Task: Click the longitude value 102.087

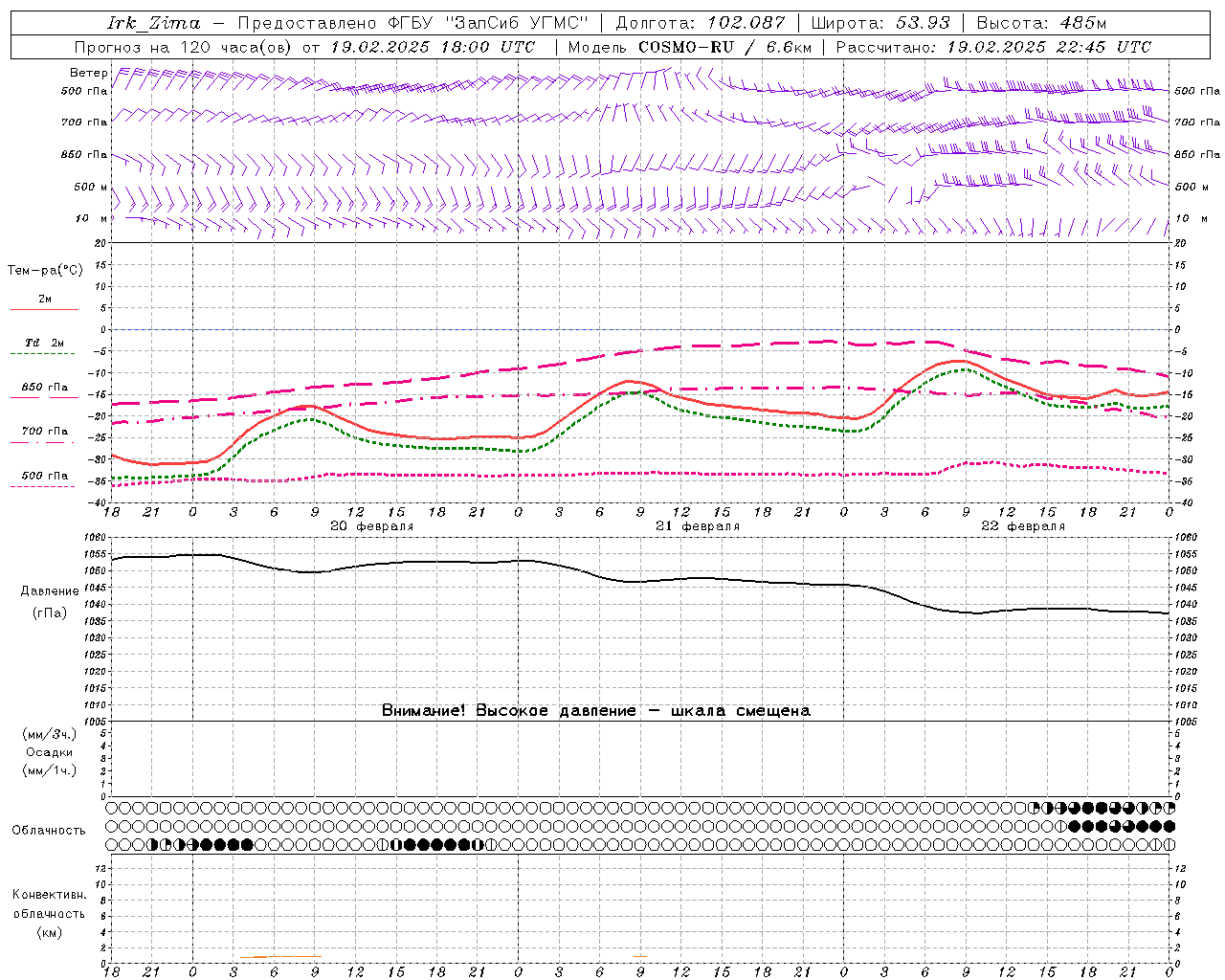Action: (746, 23)
